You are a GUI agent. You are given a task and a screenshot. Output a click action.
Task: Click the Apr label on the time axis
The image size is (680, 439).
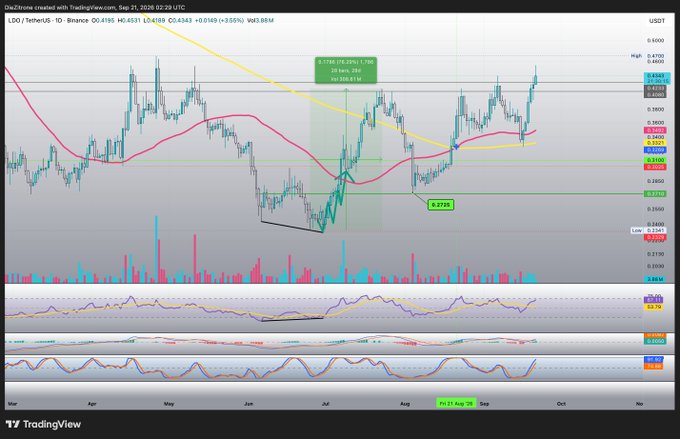pyautogui.click(x=92, y=404)
